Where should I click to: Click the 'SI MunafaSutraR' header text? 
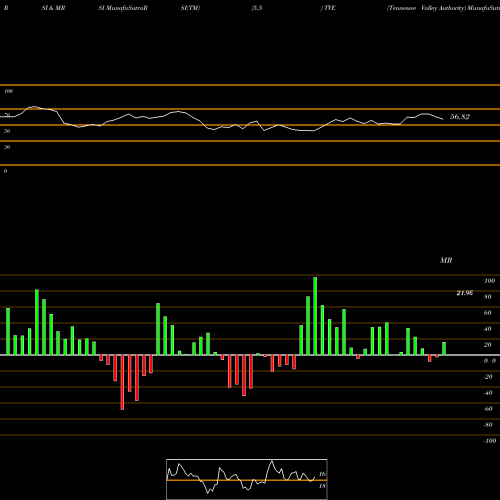coord(123,8)
